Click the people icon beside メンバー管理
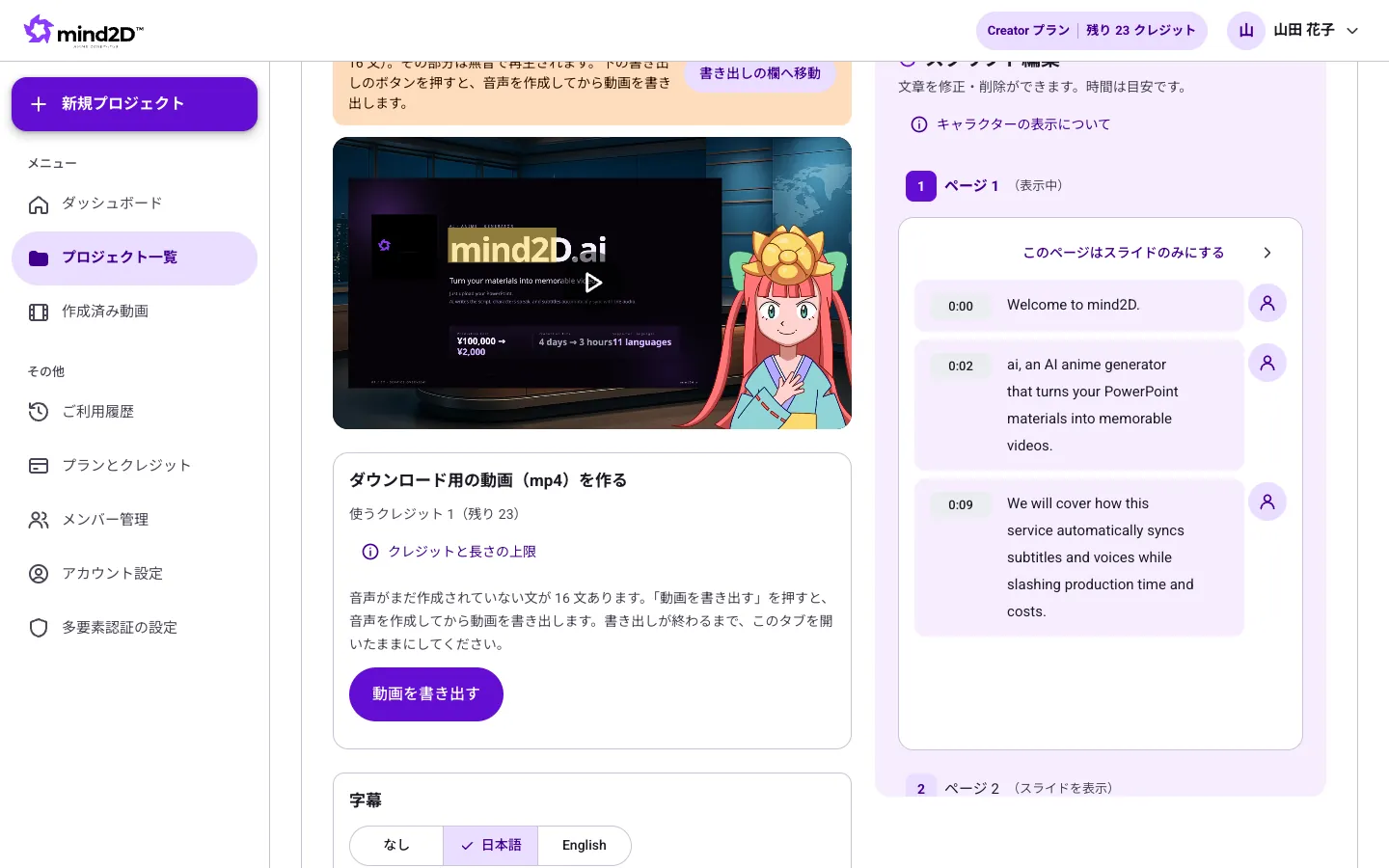The height and width of the screenshot is (868, 1389). [x=39, y=521]
